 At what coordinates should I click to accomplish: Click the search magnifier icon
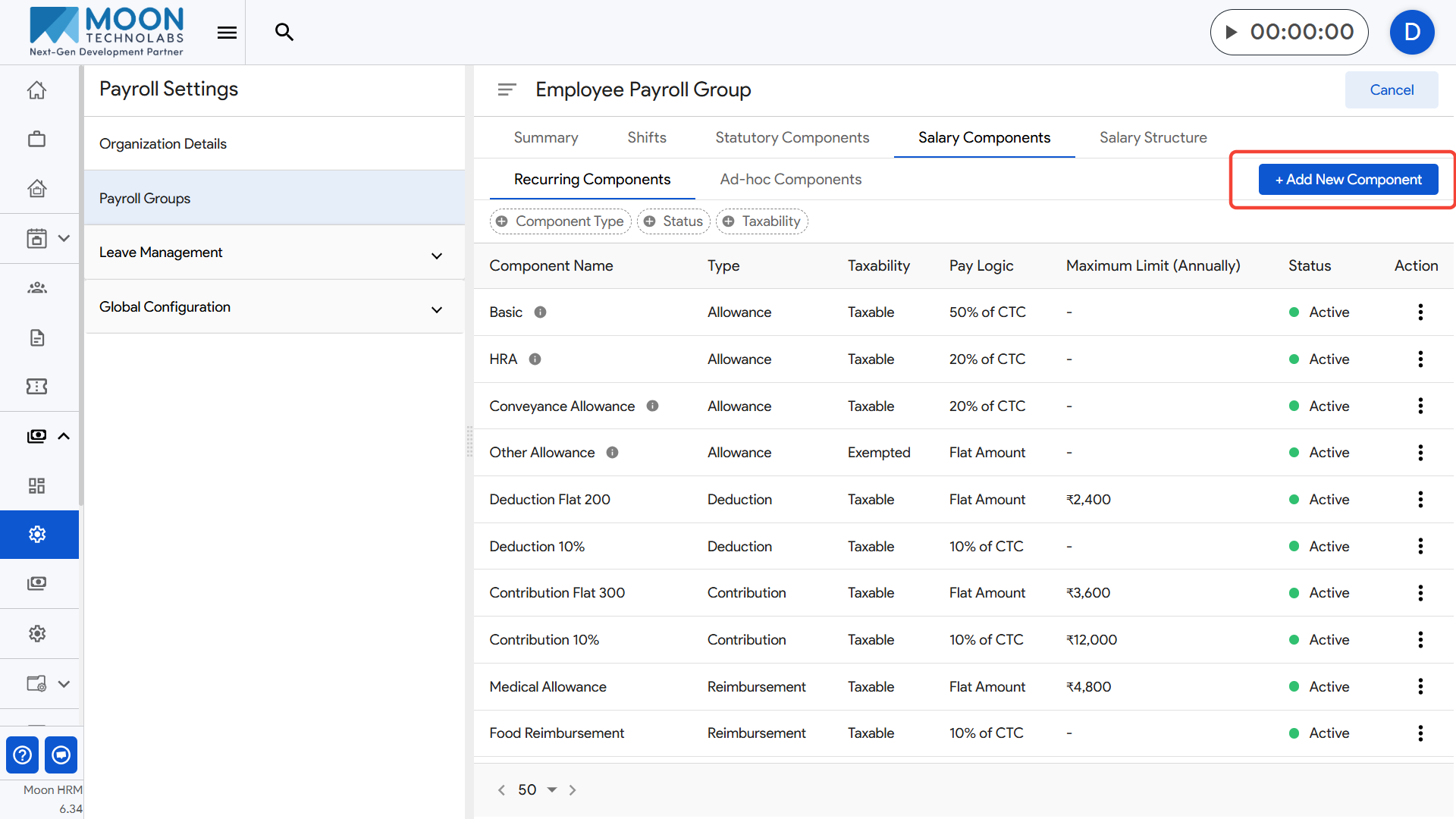click(x=284, y=32)
